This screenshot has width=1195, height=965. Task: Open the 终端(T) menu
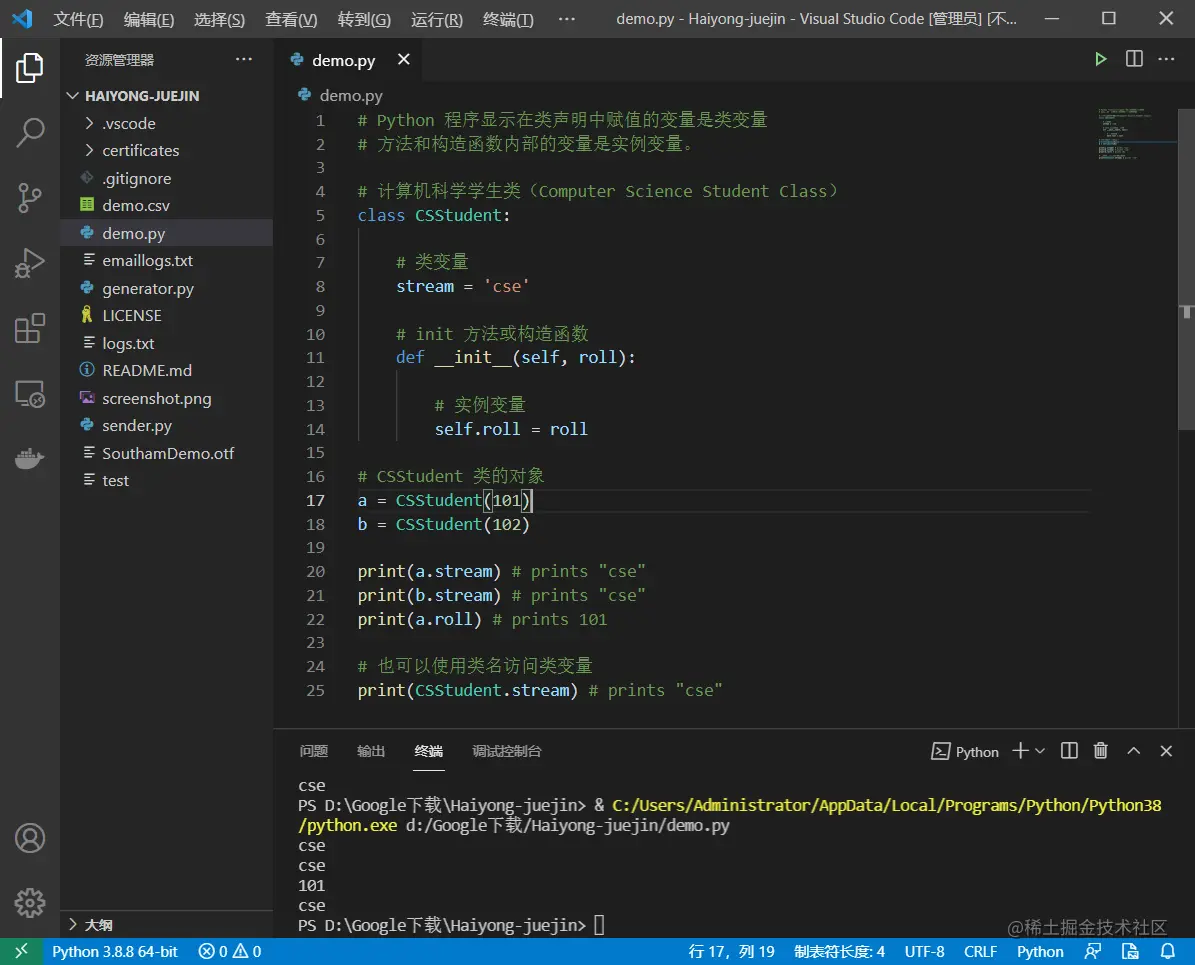pyautogui.click(x=508, y=19)
